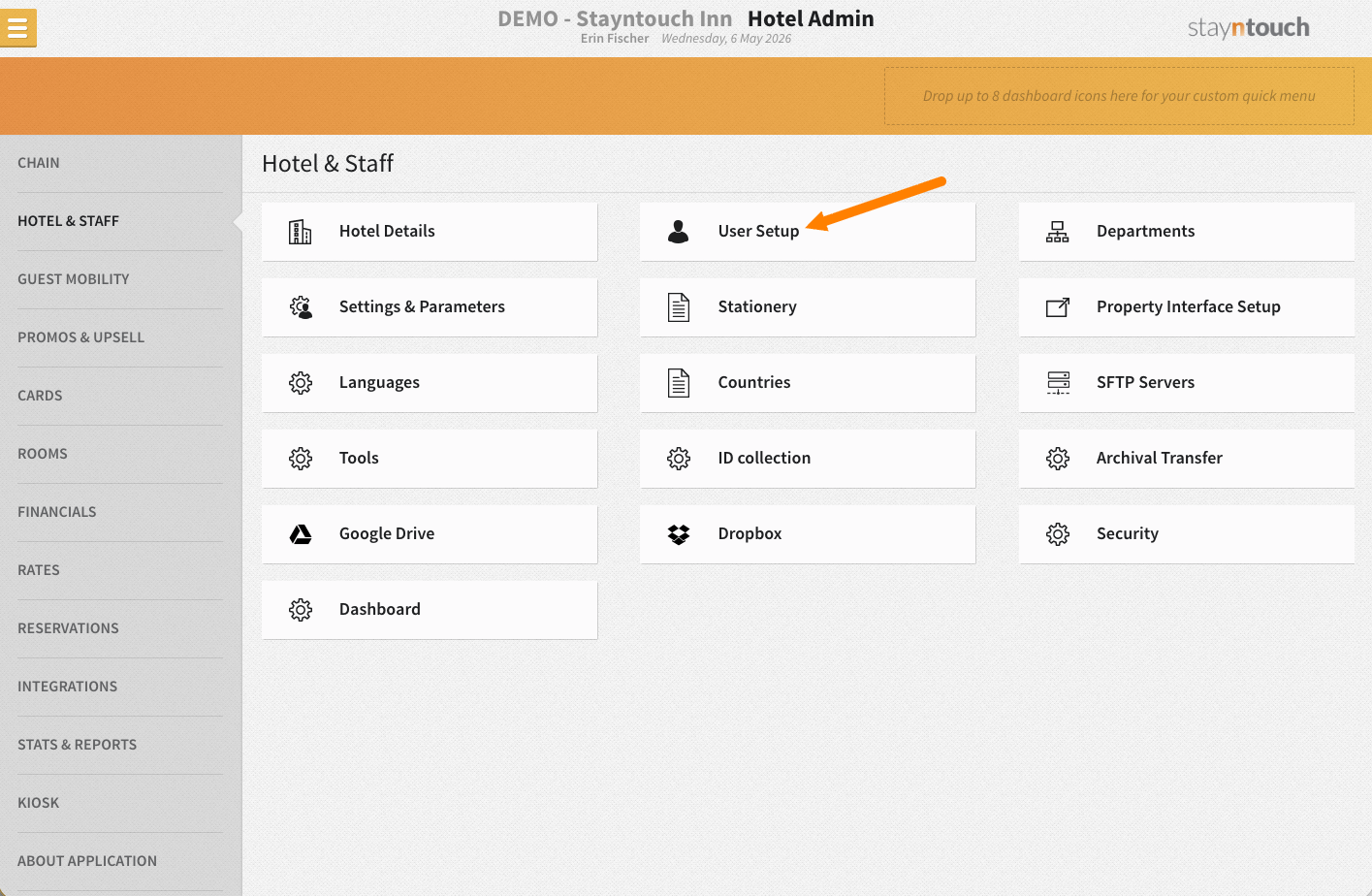The width and height of the screenshot is (1372, 896).
Task: Click the Property Interface Setup icon
Action: point(1058,307)
